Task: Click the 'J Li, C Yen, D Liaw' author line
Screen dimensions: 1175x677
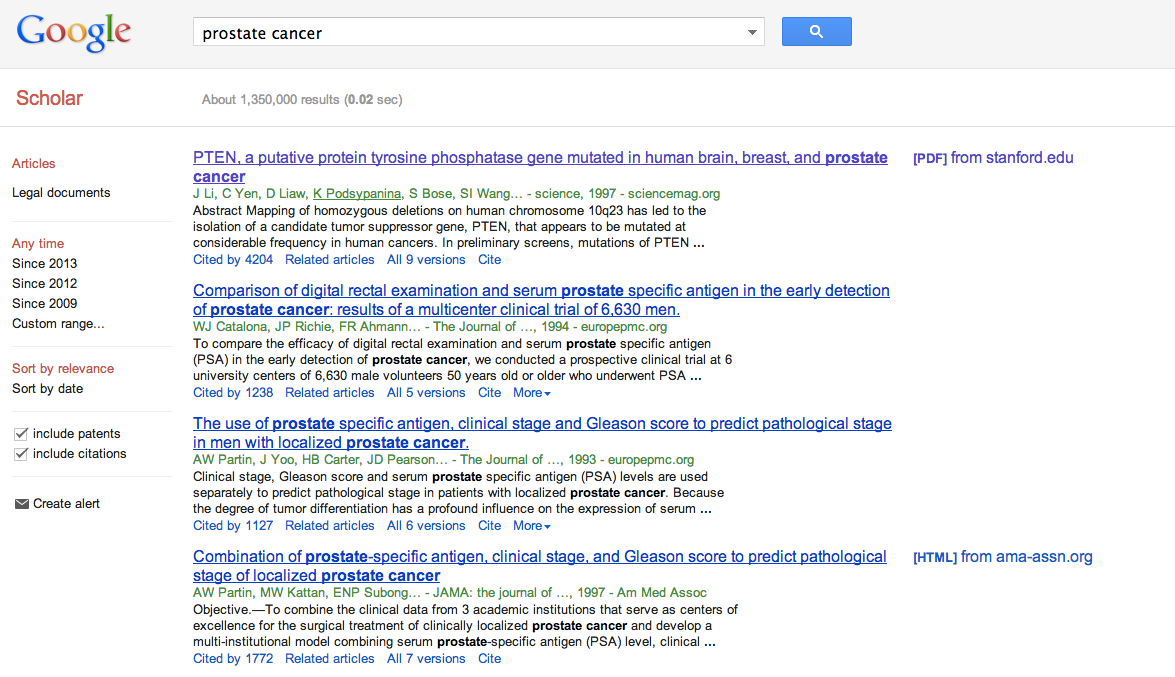Action: (x=456, y=193)
